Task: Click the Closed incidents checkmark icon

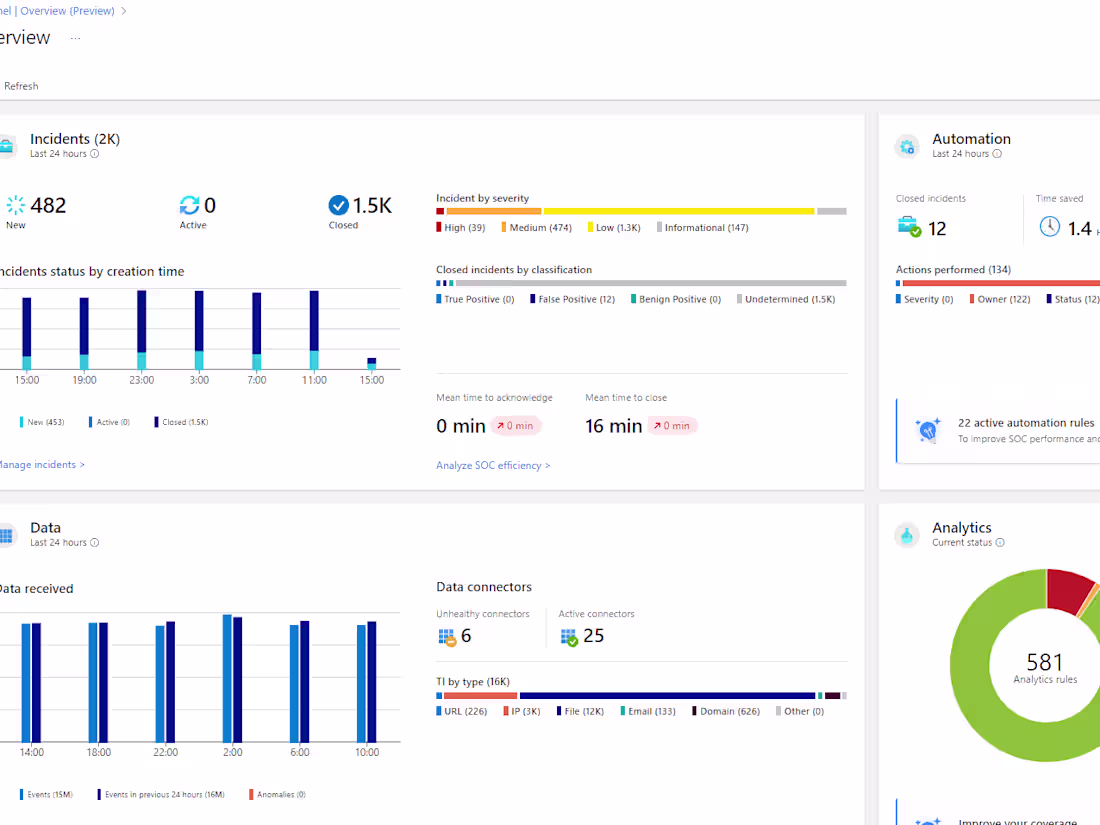Action: pyautogui.click(x=338, y=205)
